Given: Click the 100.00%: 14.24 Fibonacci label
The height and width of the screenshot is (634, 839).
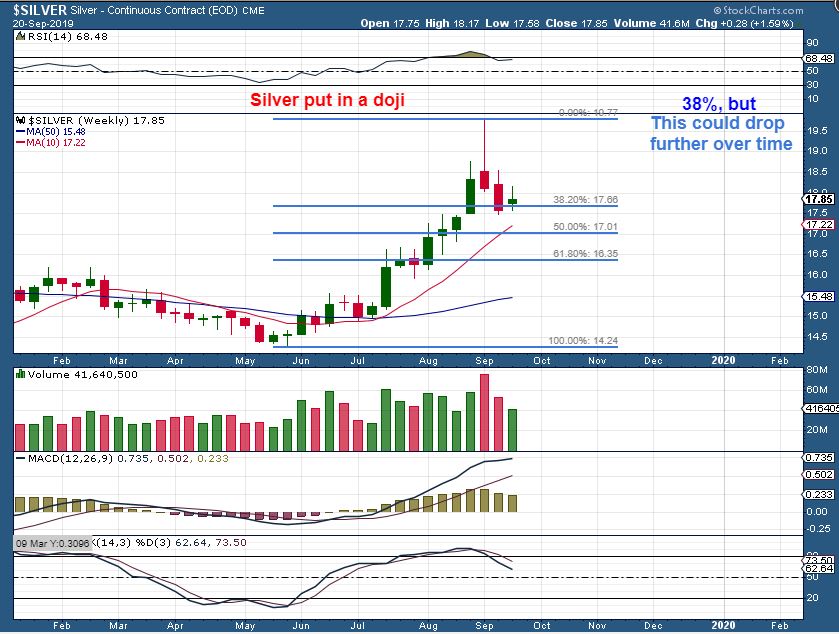Looking at the screenshot, I should pos(583,341).
